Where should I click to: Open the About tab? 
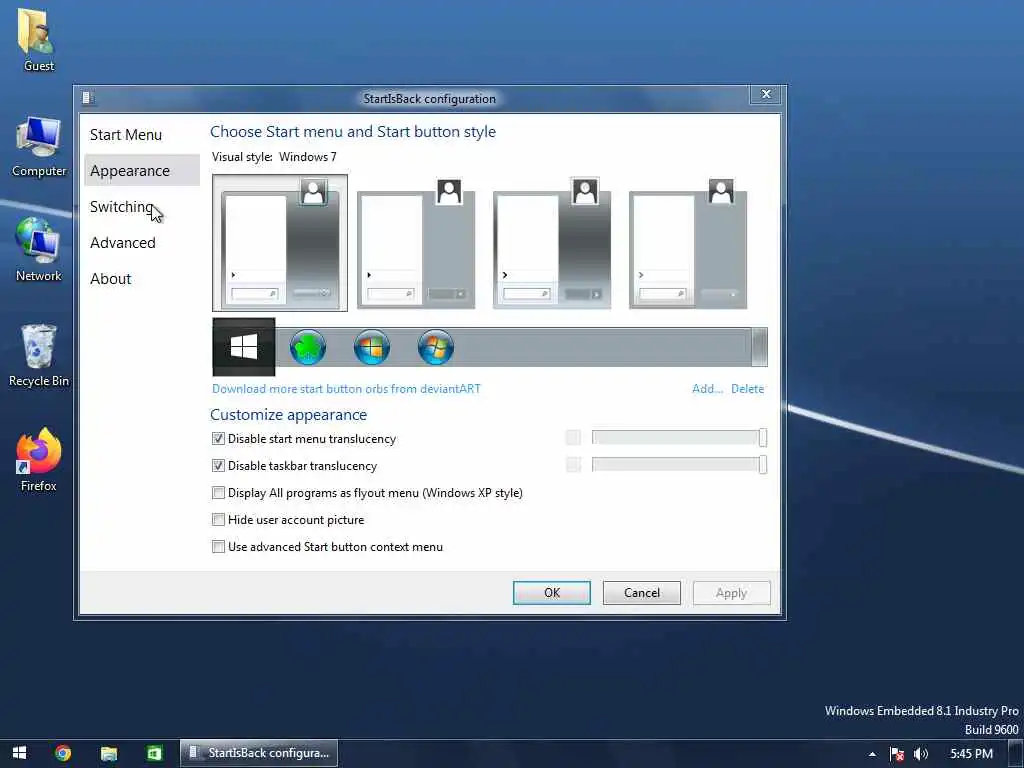click(x=142, y=278)
